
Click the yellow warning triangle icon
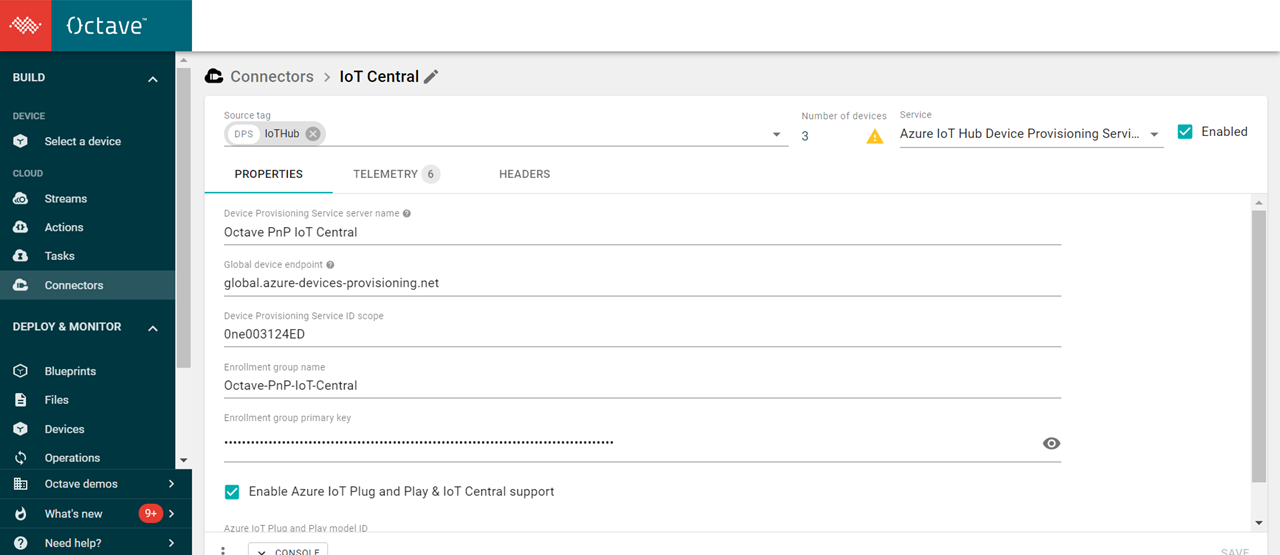[875, 136]
